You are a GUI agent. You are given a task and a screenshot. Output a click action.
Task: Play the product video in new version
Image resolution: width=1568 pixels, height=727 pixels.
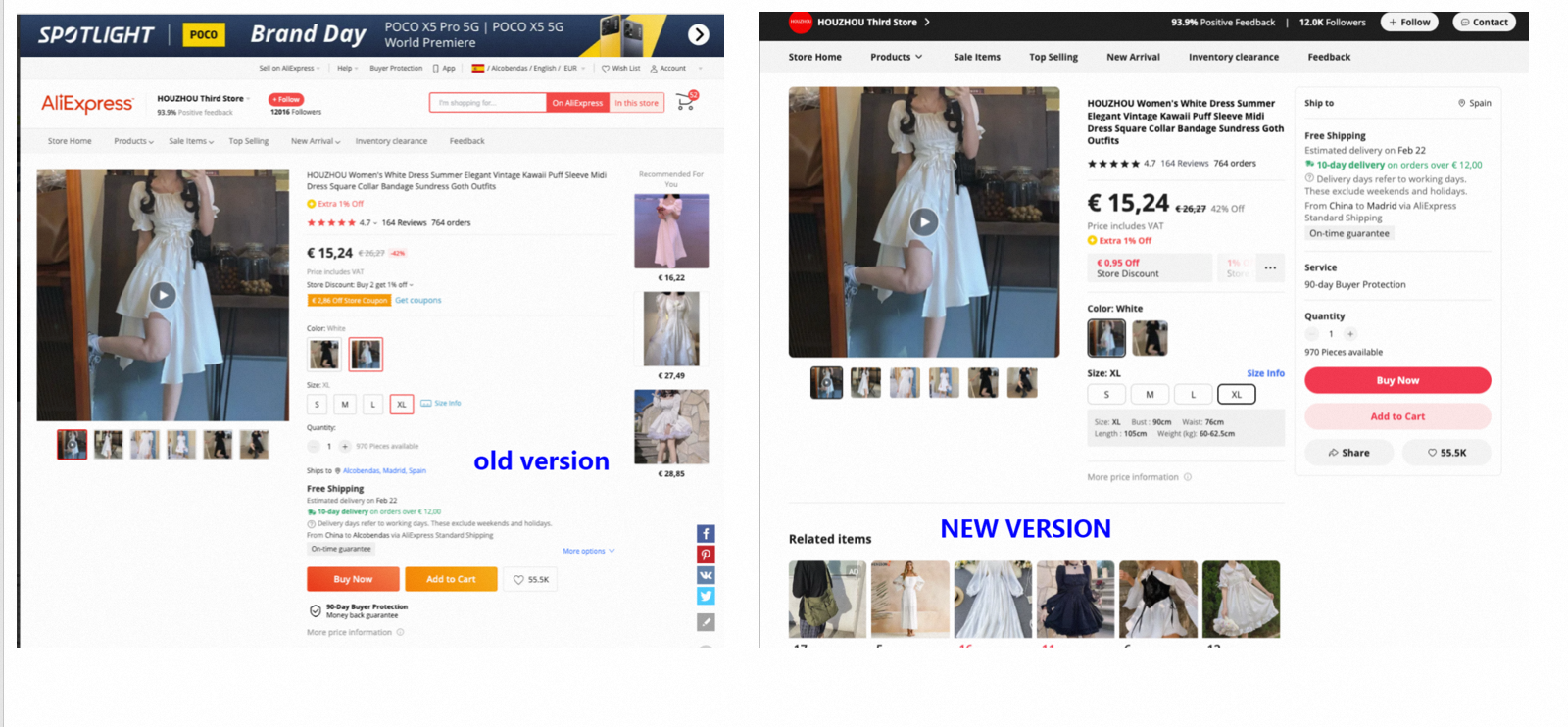[924, 222]
